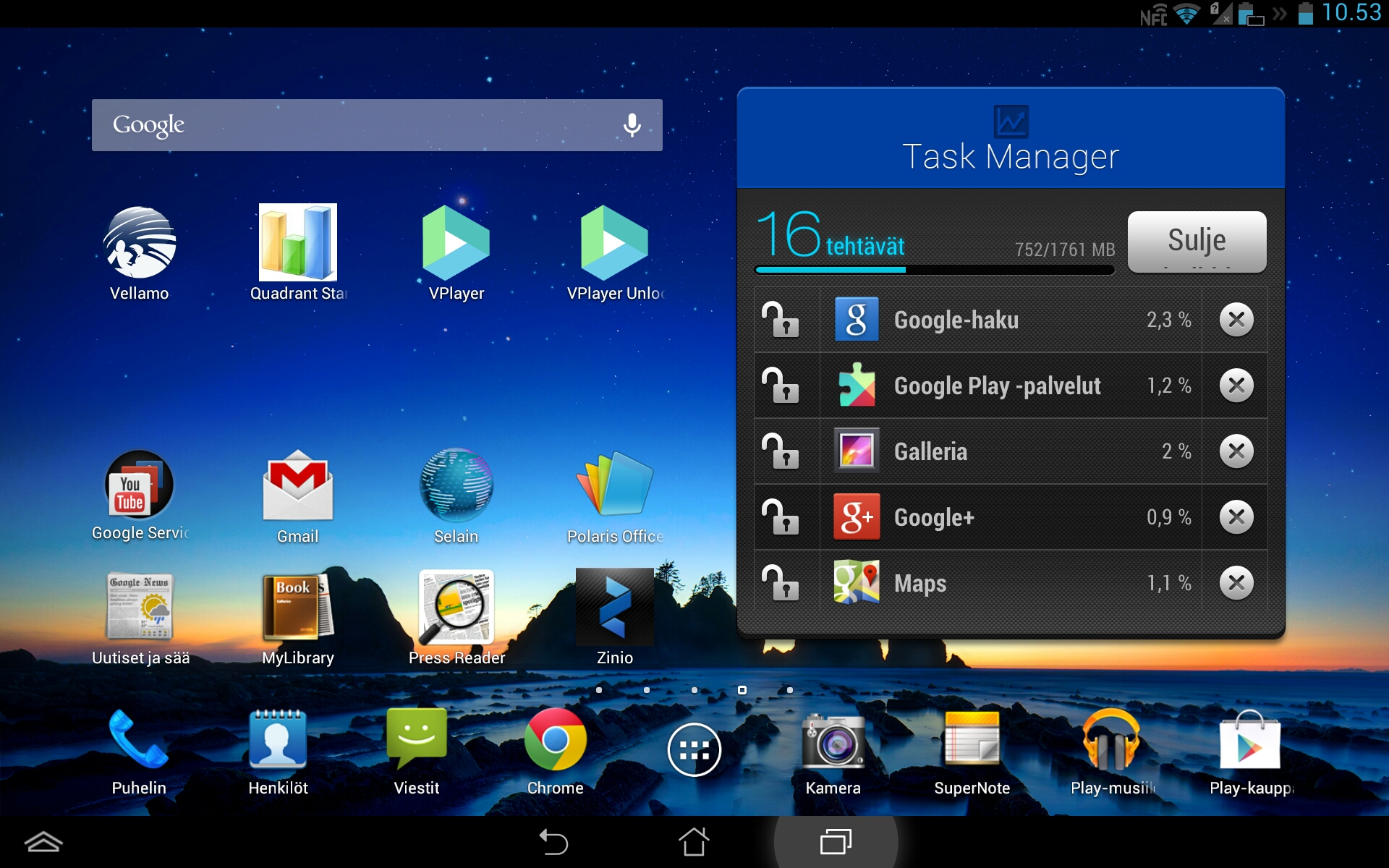Go to fifth home screen page dot
Image resolution: width=1389 pixels, height=868 pixels.
pos(790,690)
